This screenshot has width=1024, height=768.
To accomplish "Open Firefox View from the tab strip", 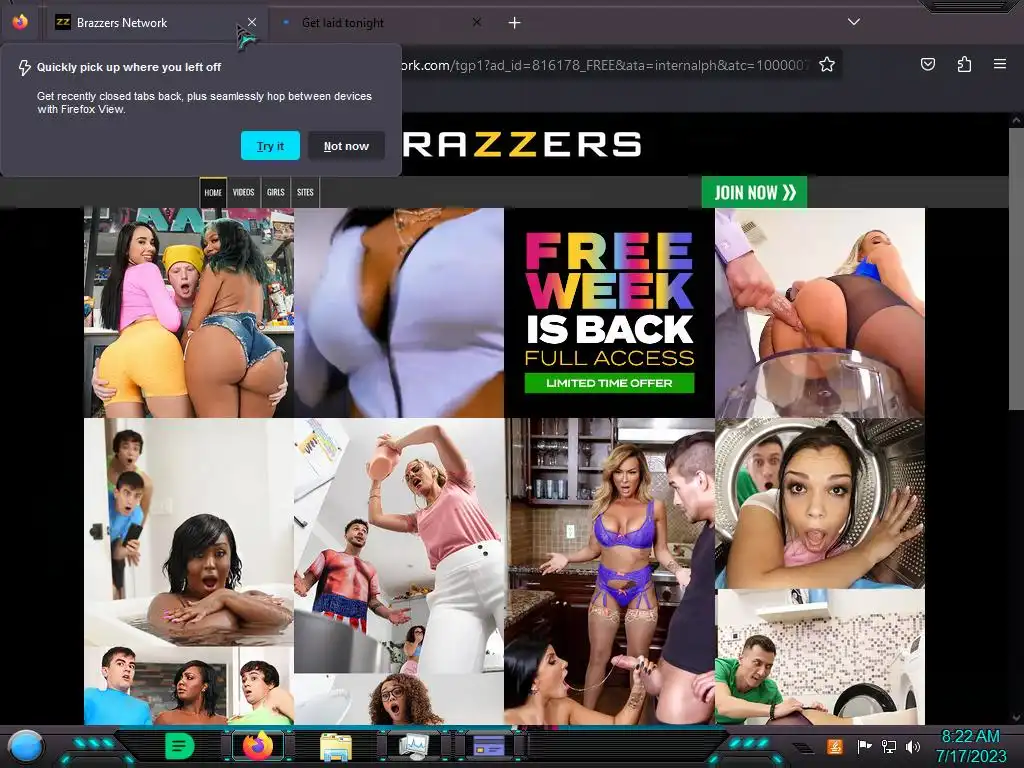I will [x=20, y=22].
